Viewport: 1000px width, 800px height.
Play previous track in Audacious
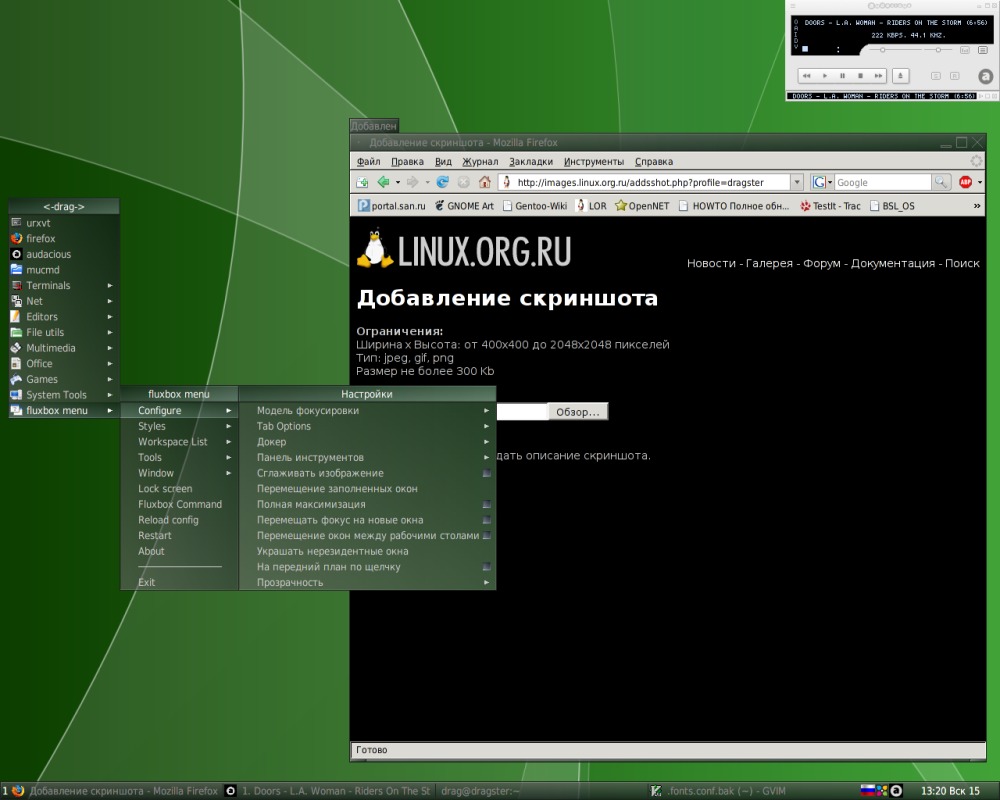click(x=806, y=76)
